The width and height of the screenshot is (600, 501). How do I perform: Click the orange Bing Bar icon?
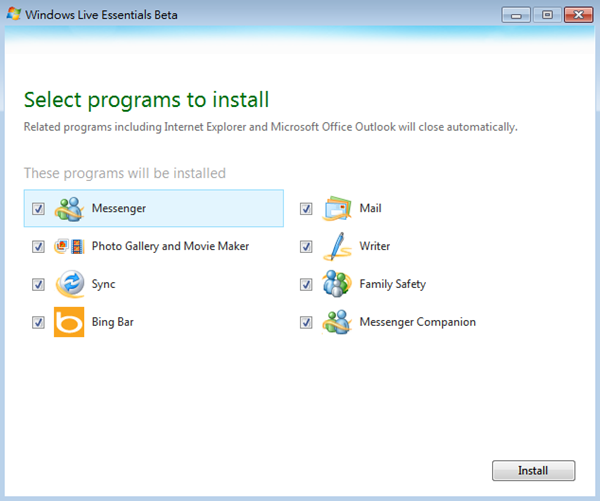[x=69, y=322]
